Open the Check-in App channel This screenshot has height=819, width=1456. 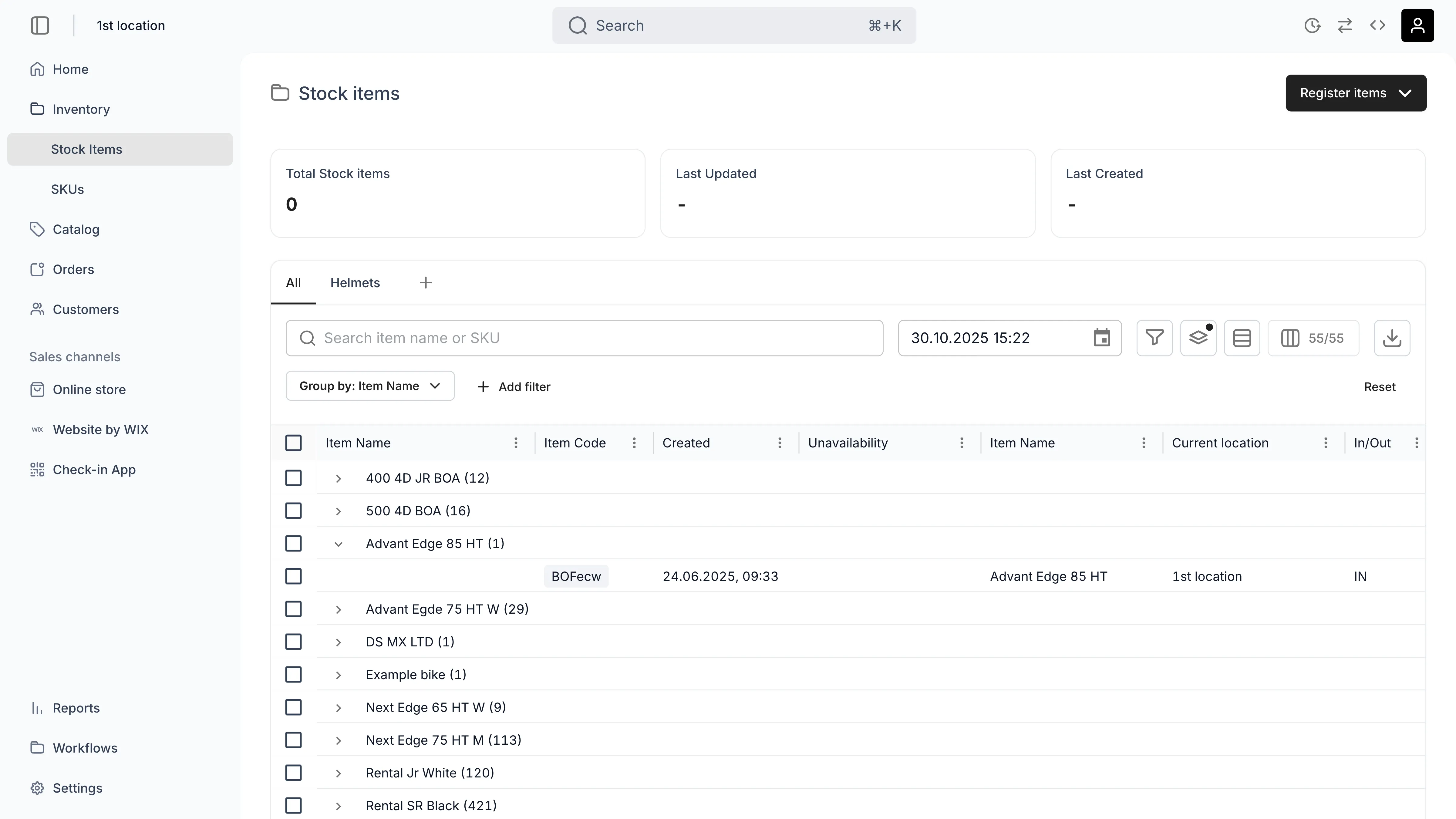(x=120, y=470)
